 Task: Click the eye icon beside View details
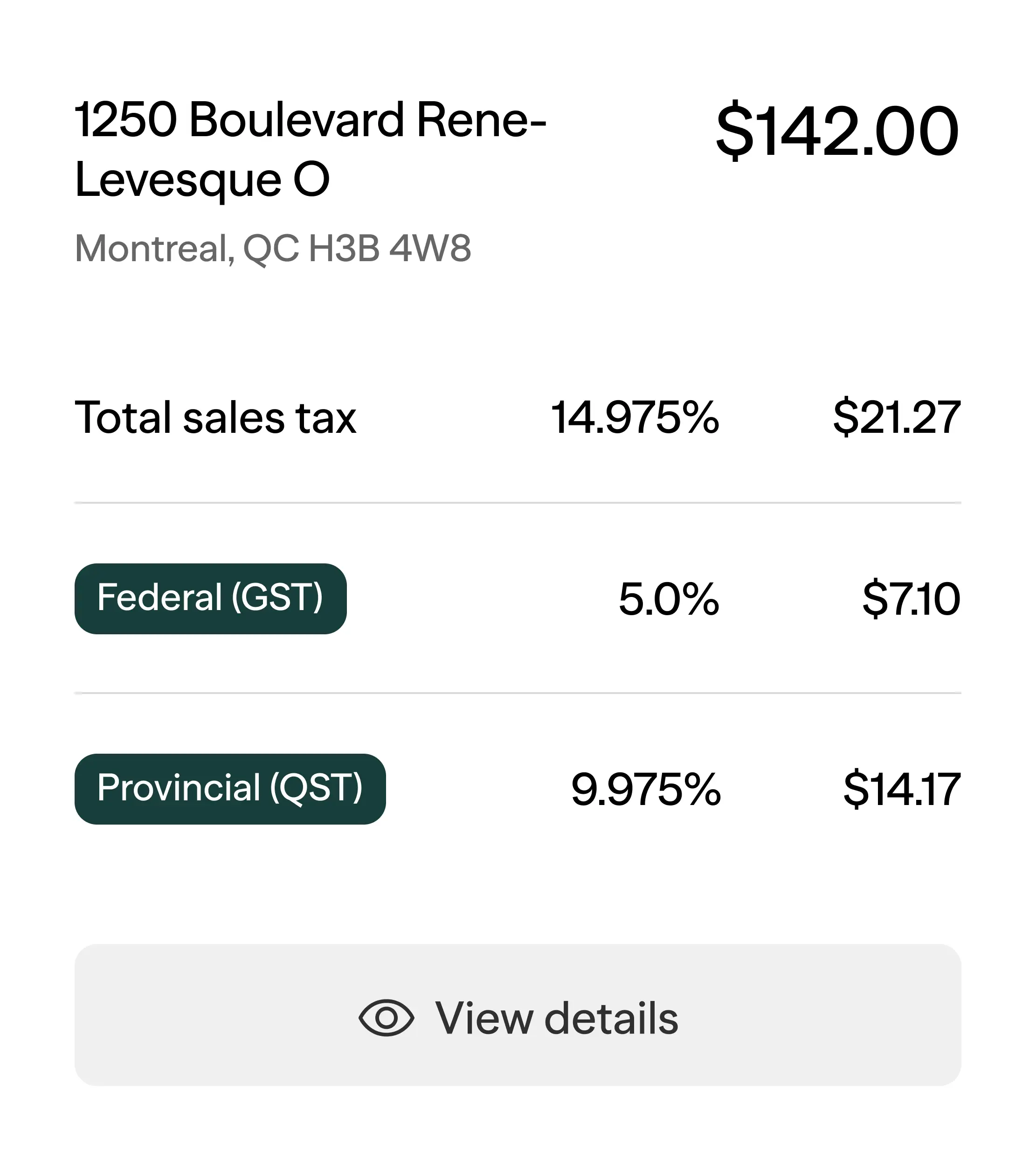click(x=386, y=1018)
